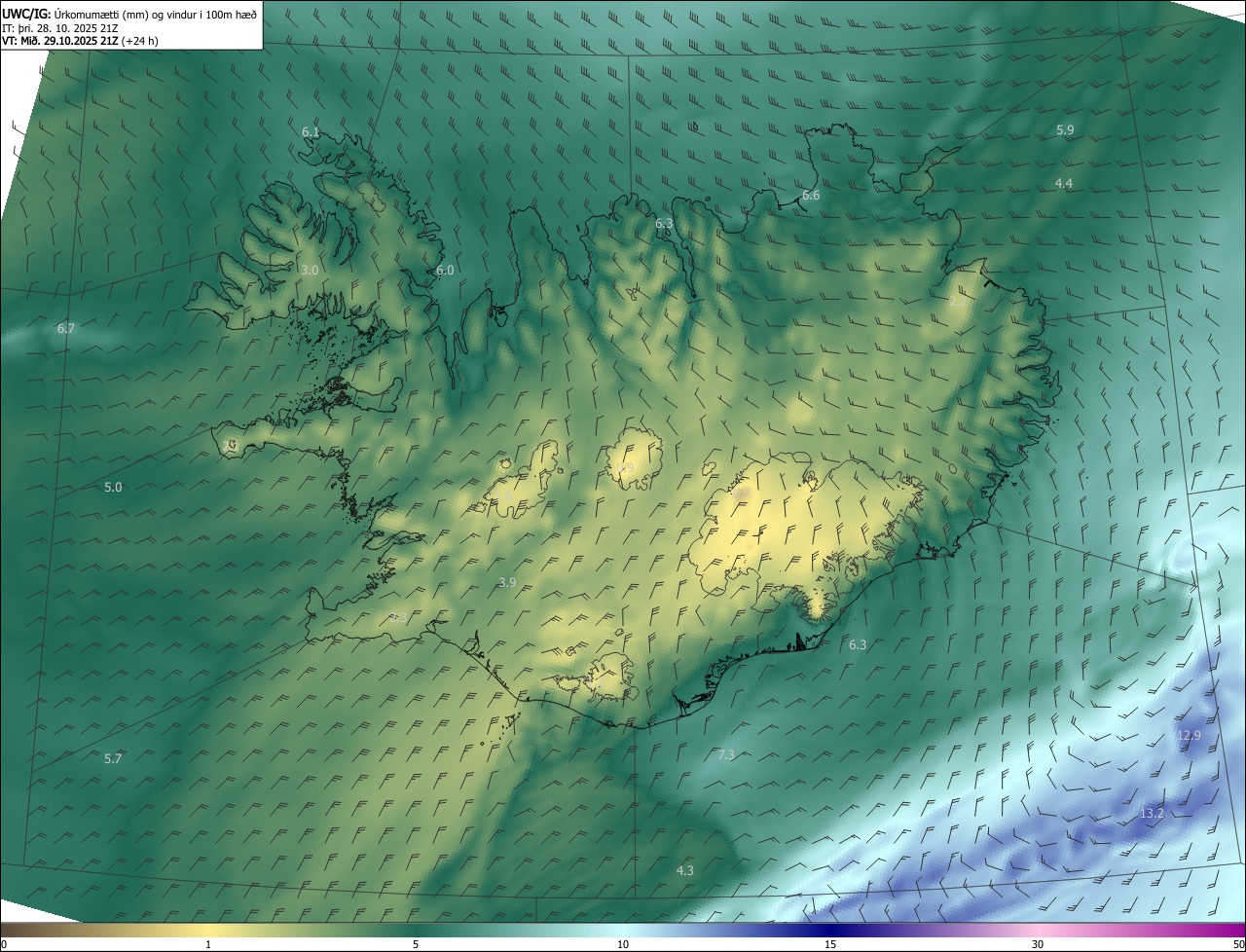Click the 6.3 value off the southeast coast
This screenshot has width=1246, height=952.
pyautogui.click(x=858, y=645)
